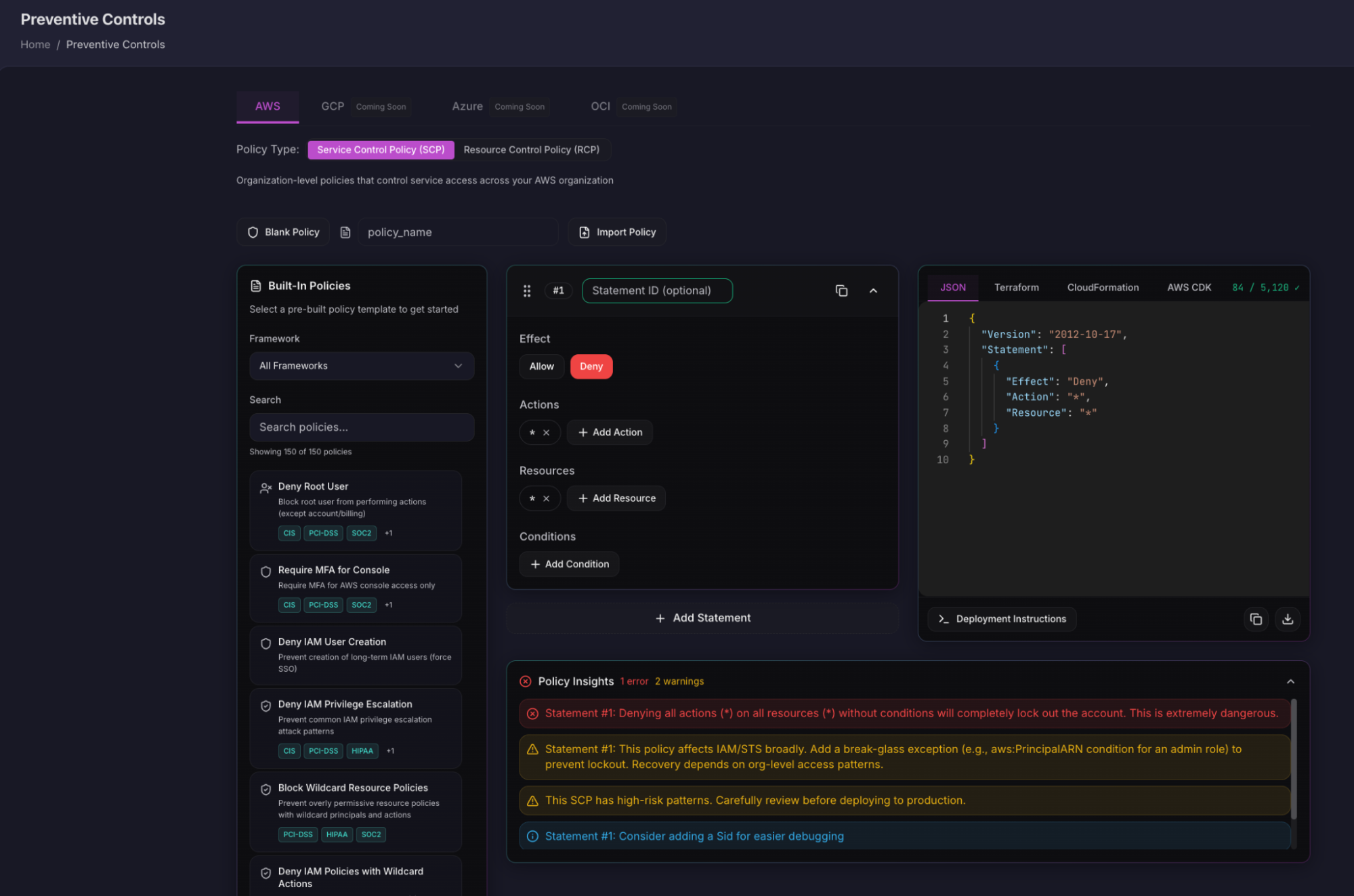Click the drag handle on statement #1
Image resolution: width=1354 pixels, height=896 pixels.
coord(527,291)
